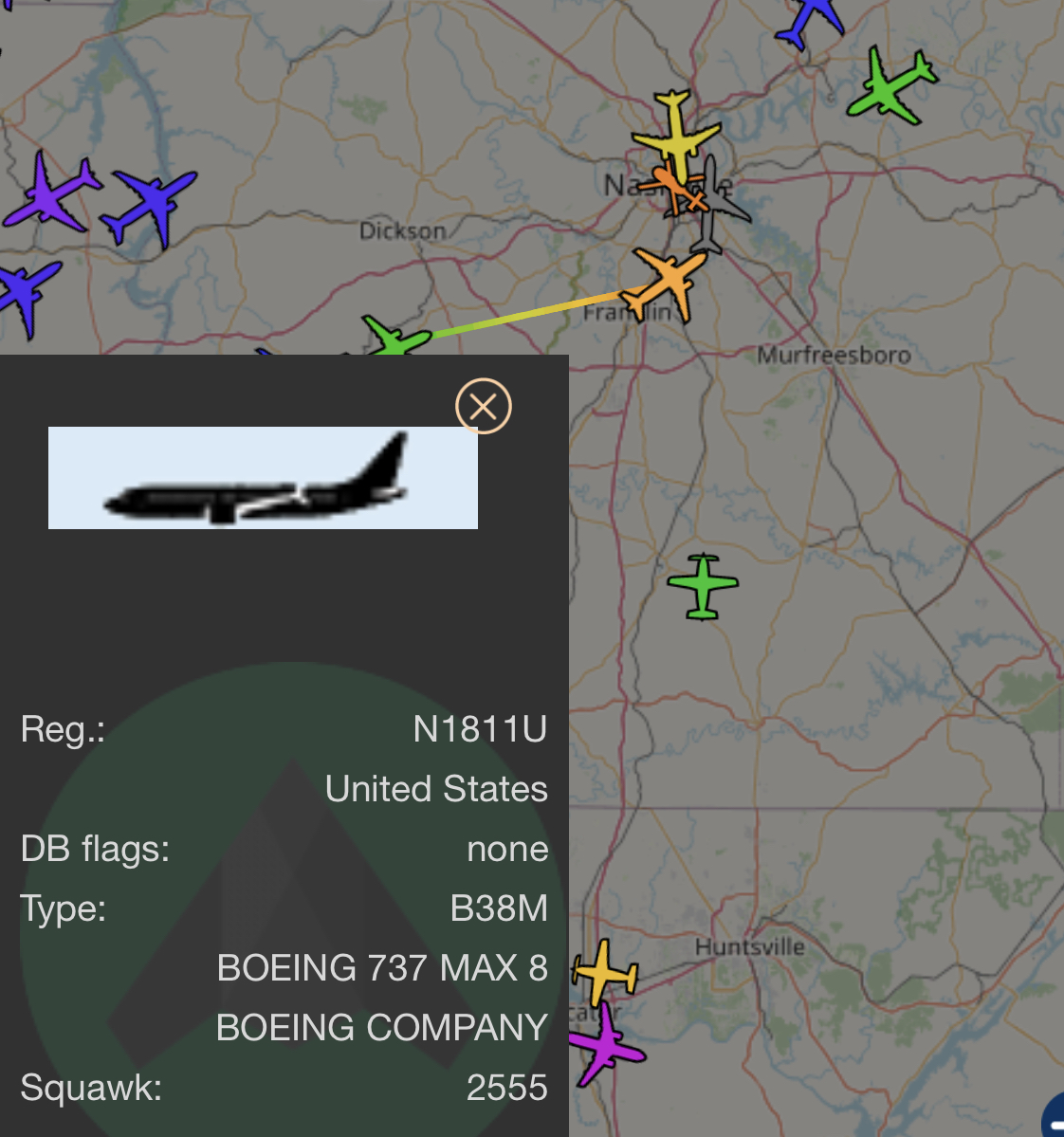Select the blue aircraft at lower left edge
1064x1137 pixels.
click(28, 294)
